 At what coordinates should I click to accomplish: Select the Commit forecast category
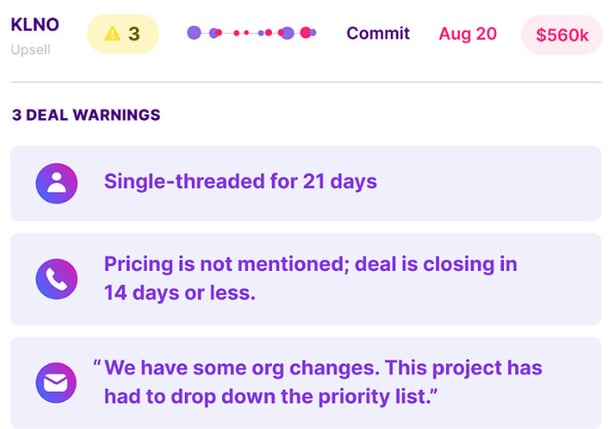pos(378,34)
